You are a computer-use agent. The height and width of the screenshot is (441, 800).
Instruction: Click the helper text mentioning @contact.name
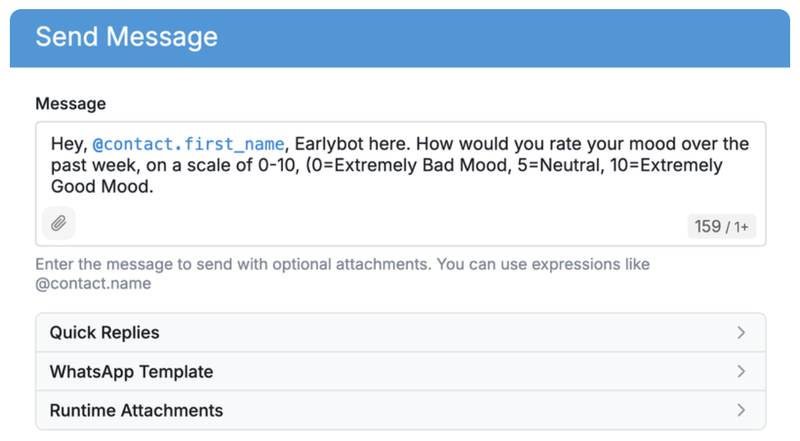click(x=342, y=274)
